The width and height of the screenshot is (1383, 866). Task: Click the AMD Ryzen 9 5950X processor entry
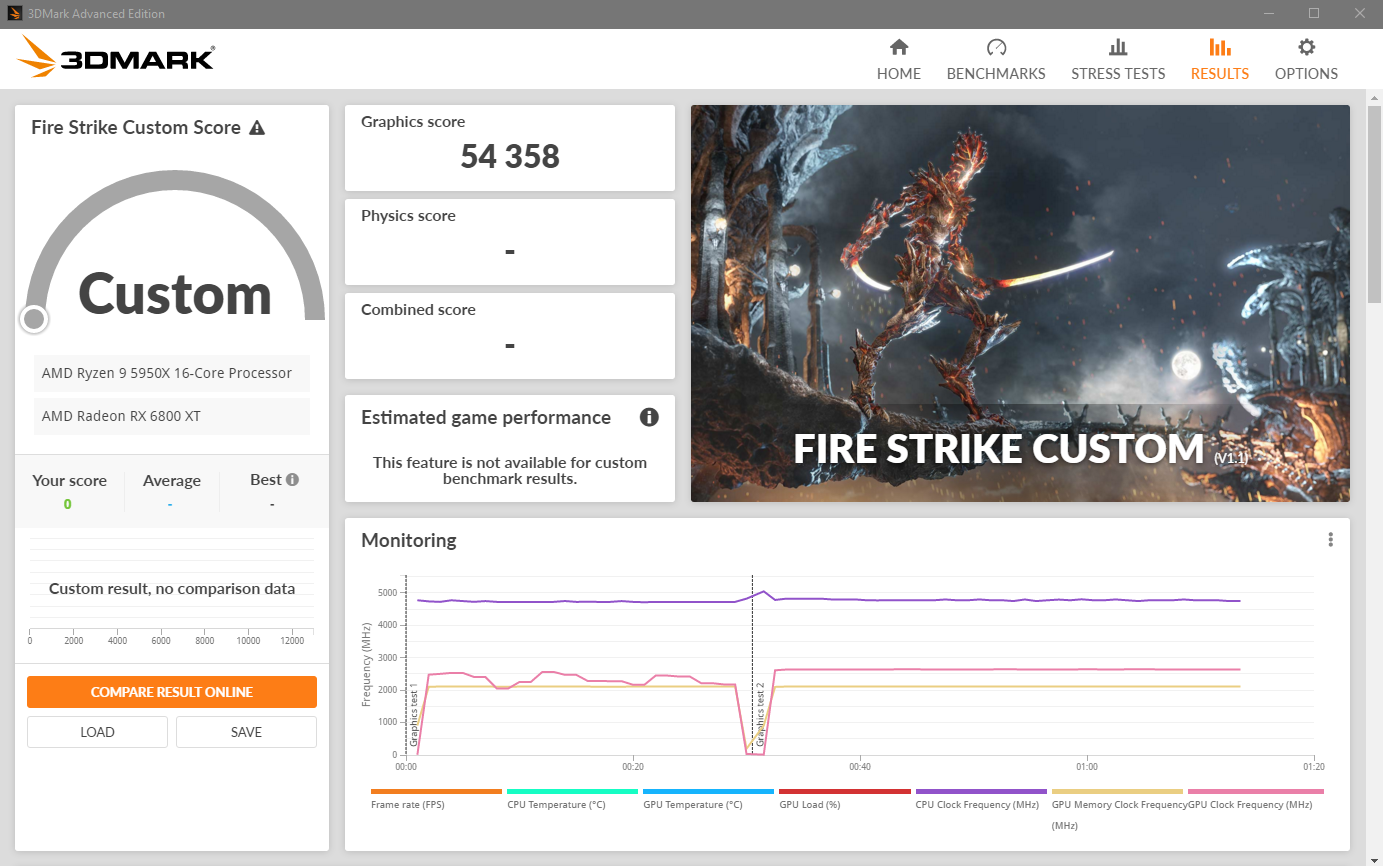click(x=172, y=373)
